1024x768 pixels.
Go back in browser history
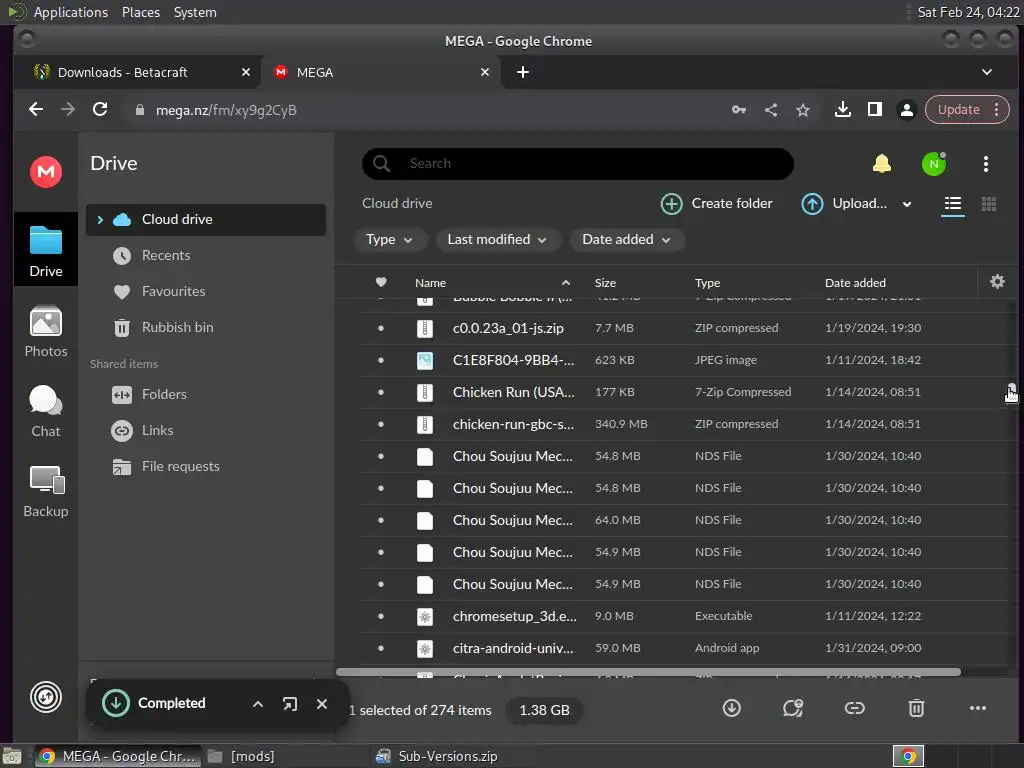click(x=36, y=110)
